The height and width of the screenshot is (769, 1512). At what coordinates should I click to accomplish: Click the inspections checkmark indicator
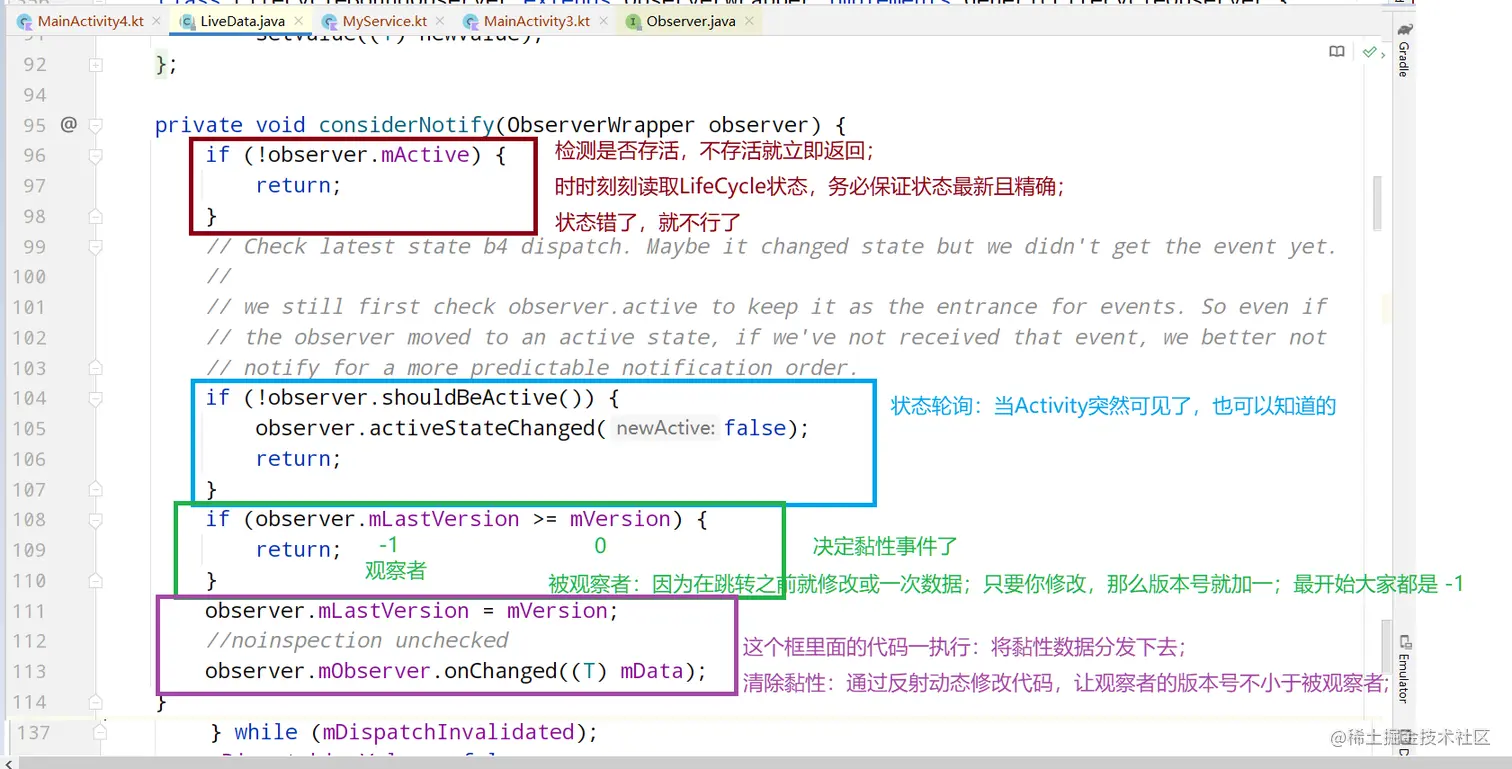[1371, 51]
